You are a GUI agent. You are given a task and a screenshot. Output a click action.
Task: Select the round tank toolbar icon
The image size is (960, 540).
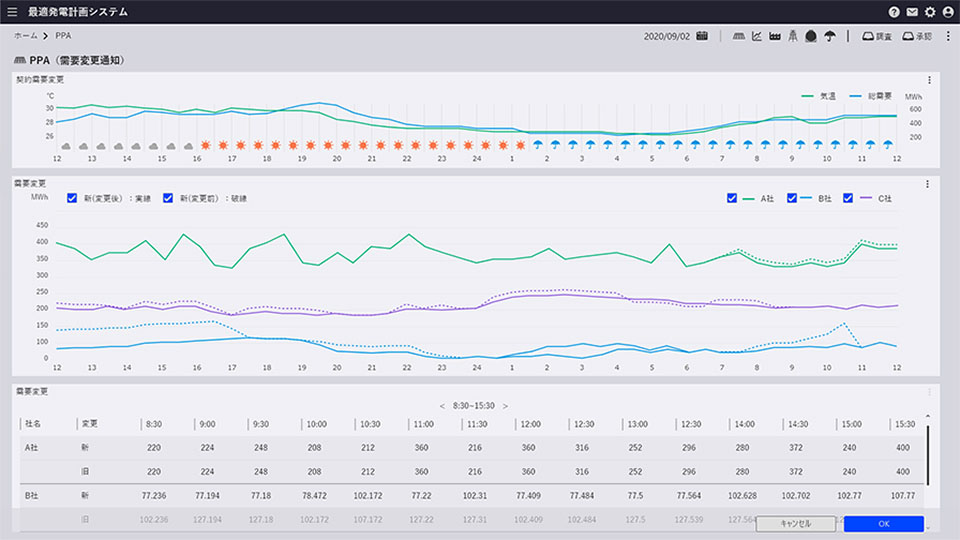coord(811,36)
